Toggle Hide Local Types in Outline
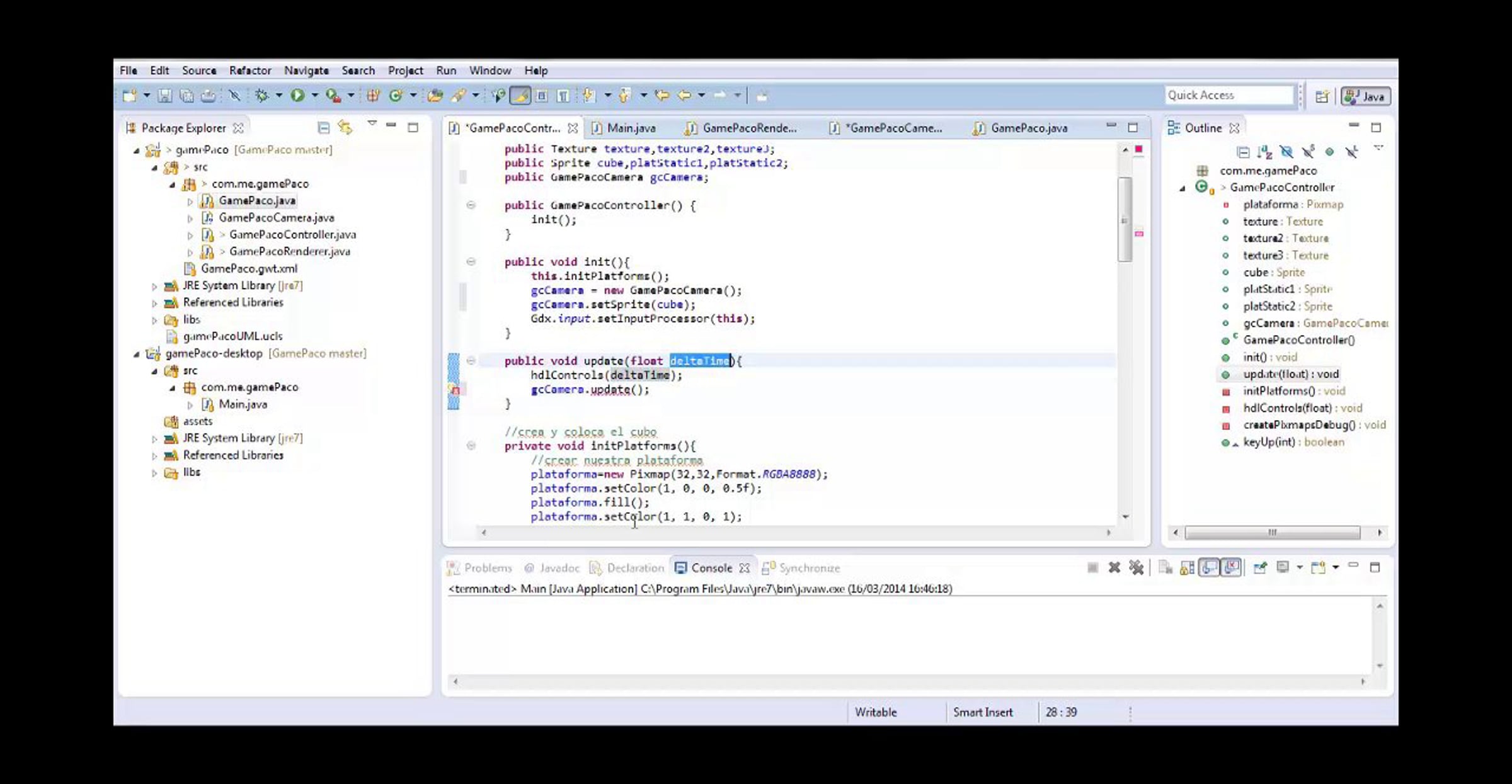 click(x=1351, y=152)
